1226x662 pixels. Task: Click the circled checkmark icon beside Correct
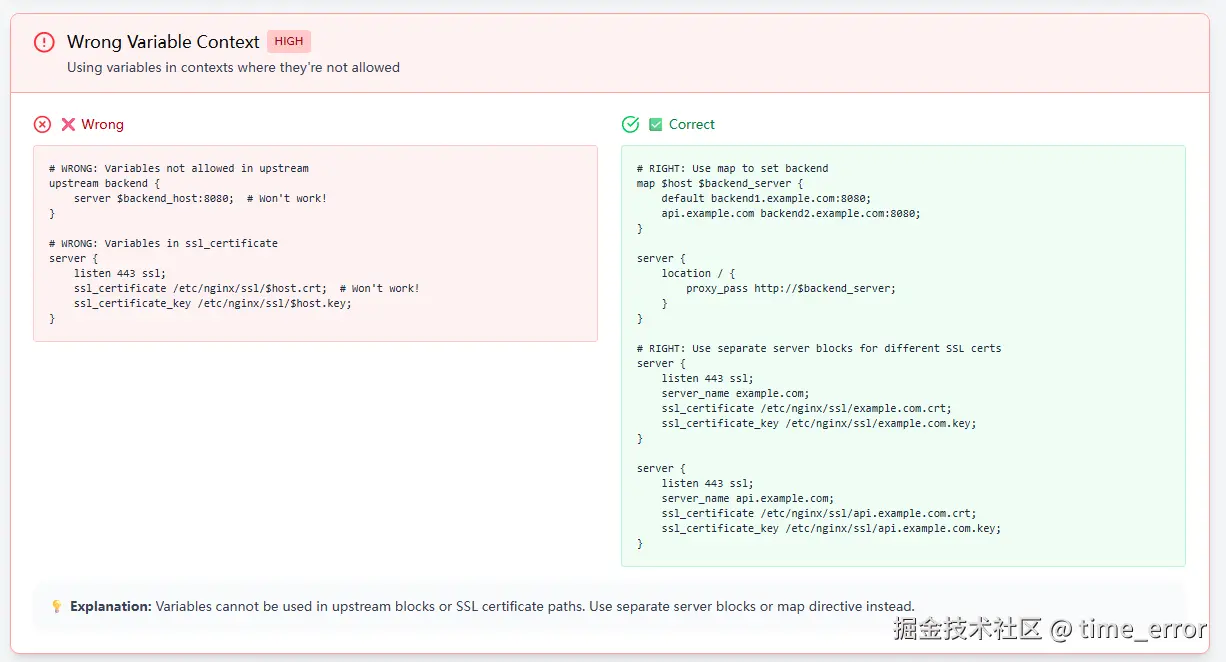[x=630, y=124]
